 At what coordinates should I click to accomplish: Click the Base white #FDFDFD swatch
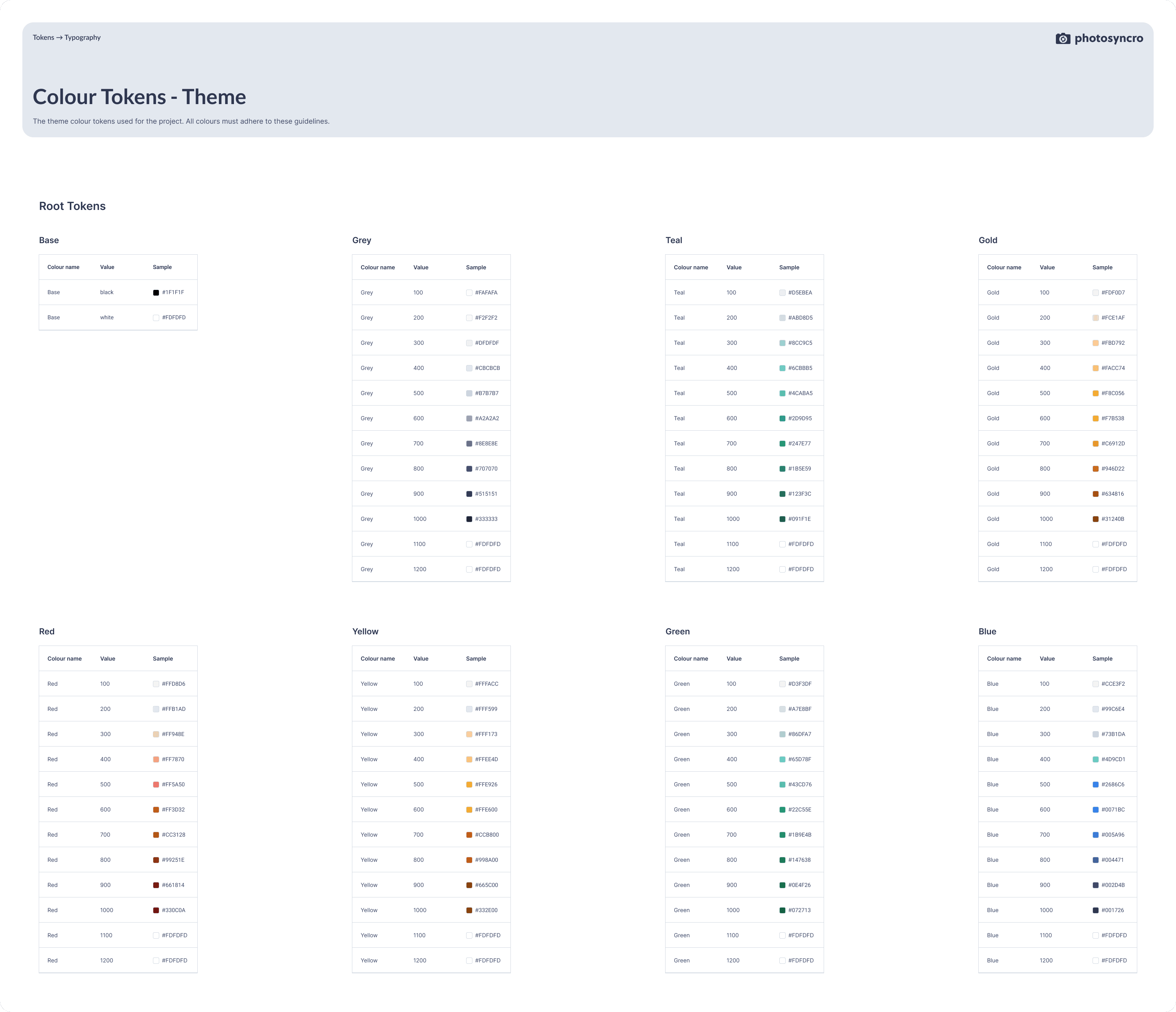(x=156, y=318)
